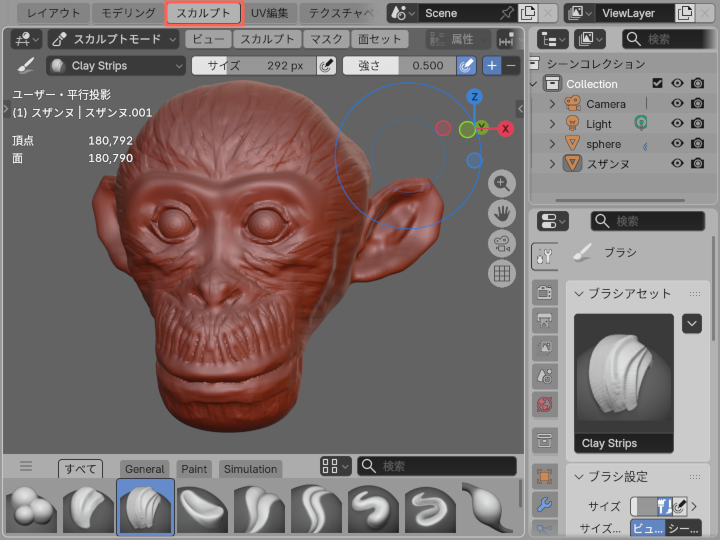Switch to the レイアウト workspace tab
Image resolution: width=720 pixels, height=540 pixels.
tap(54, 13)
